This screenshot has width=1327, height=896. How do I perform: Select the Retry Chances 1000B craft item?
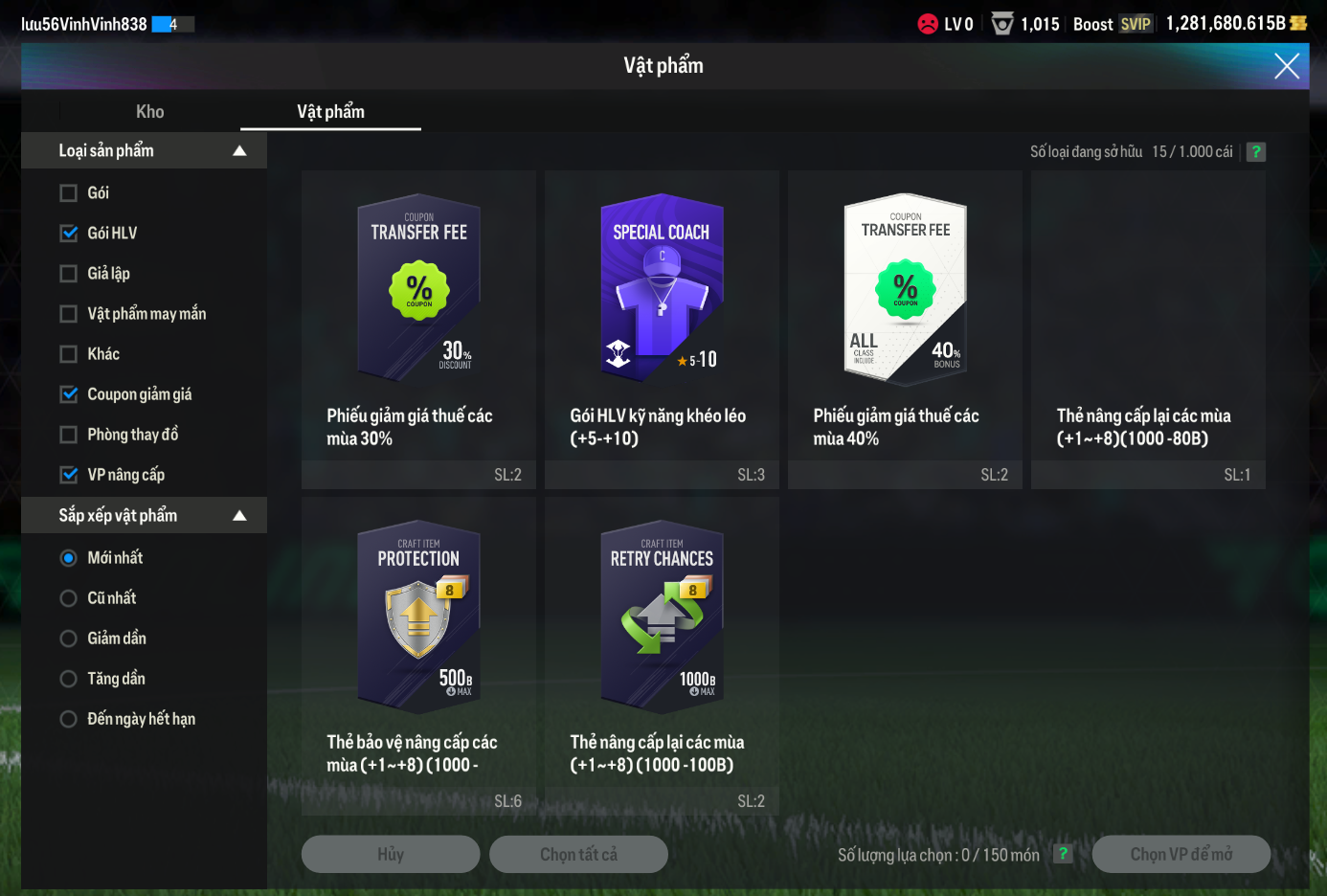pos(662,656)
